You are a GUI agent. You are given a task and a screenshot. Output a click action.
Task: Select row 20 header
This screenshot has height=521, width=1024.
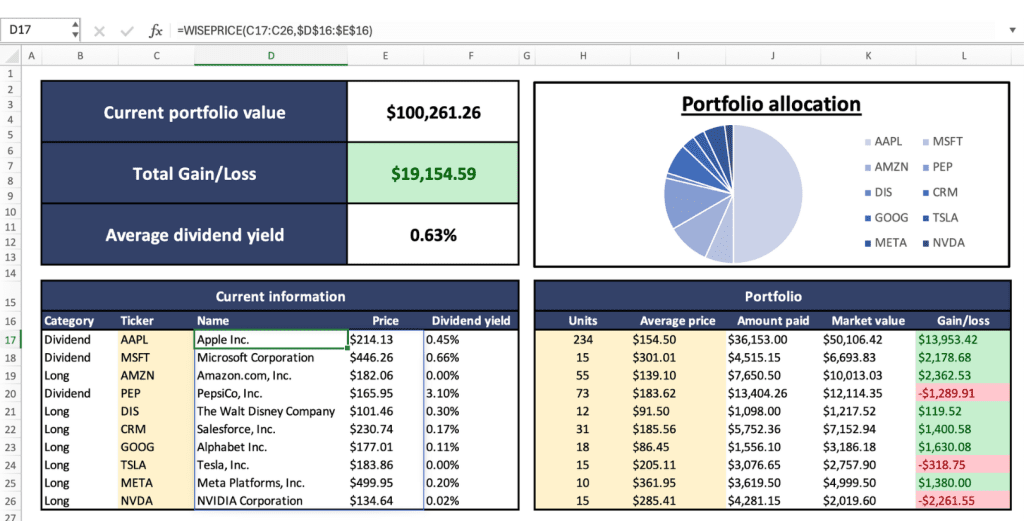(10, 393)
